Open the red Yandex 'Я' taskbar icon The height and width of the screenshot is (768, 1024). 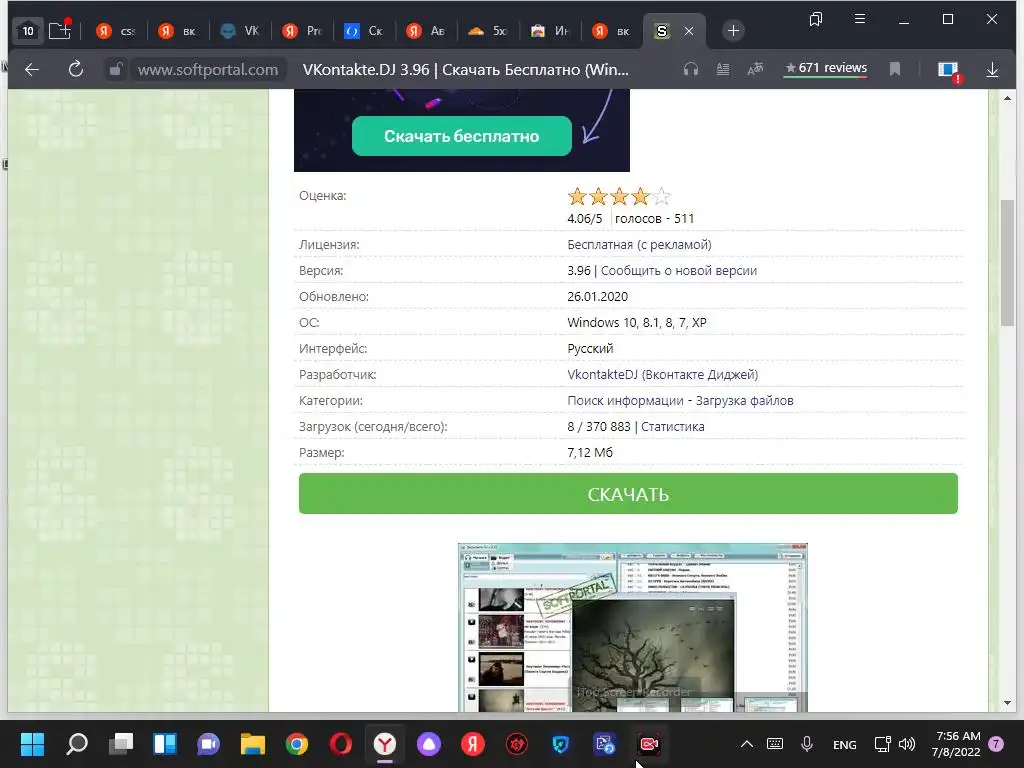[473, 744]
